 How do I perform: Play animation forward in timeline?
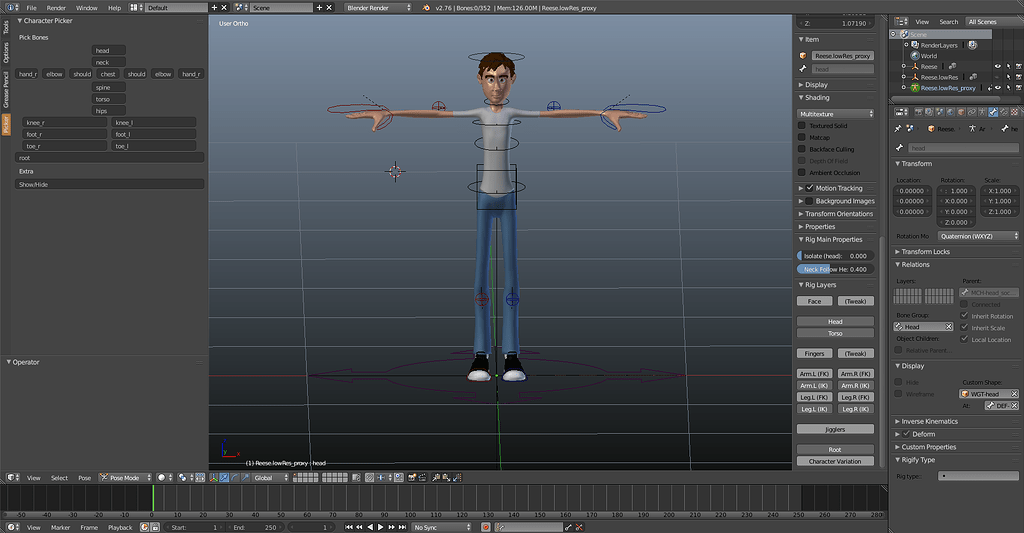pos(381,527)
